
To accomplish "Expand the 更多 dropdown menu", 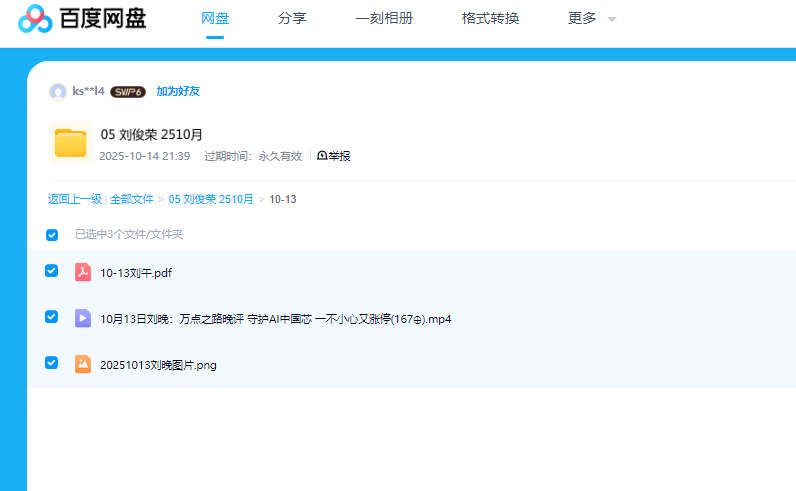I will click(591, 19).
